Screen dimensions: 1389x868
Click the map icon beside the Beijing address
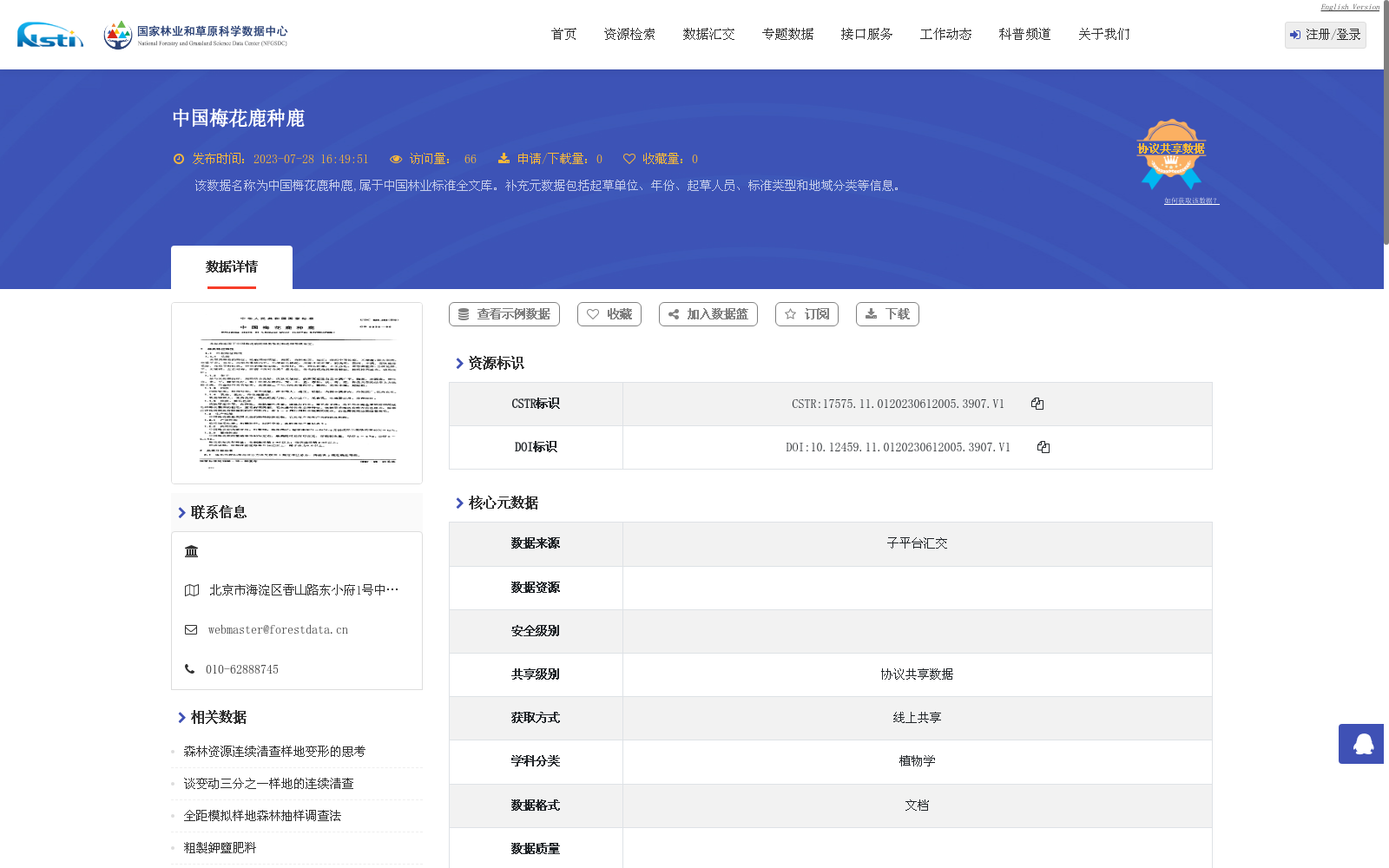[190, 589]
